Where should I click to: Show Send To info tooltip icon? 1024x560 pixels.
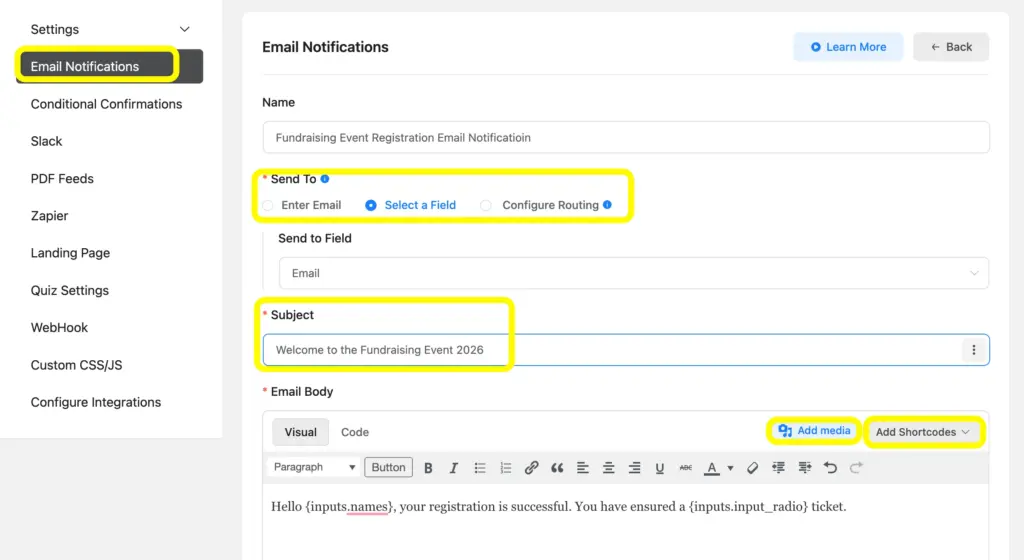click(325, 179)
